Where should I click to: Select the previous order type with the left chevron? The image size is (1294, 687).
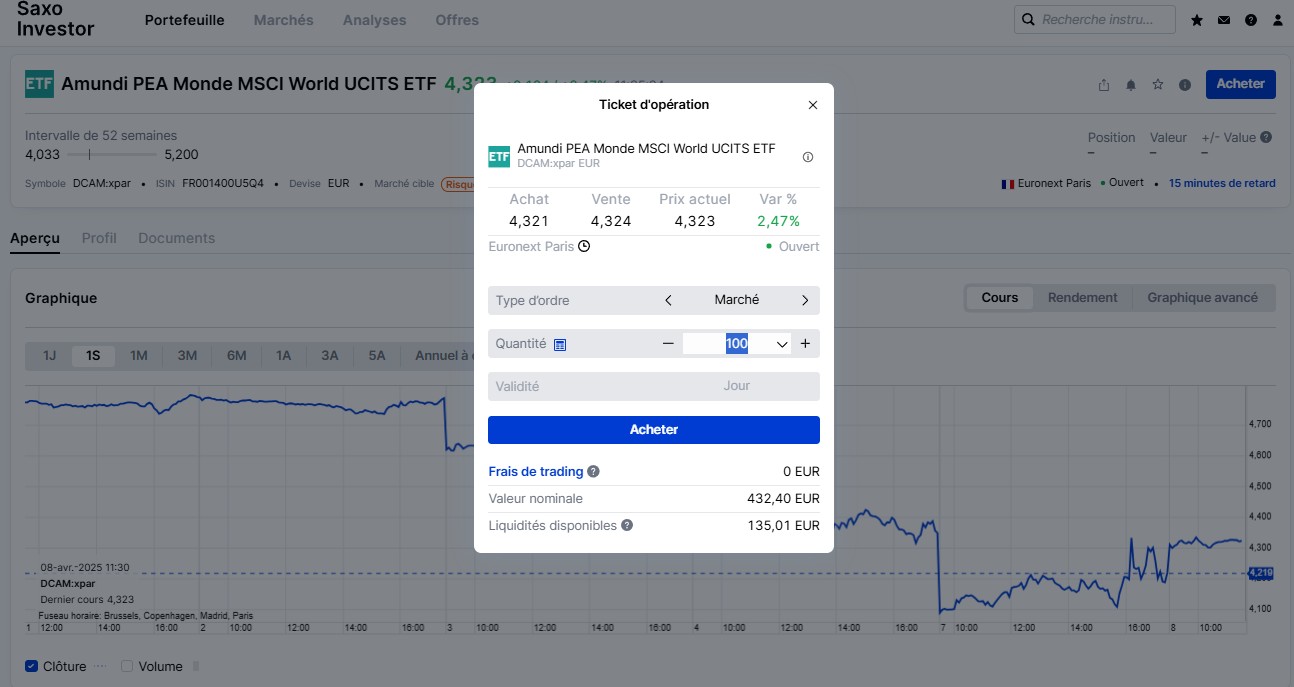coord(669,300)
